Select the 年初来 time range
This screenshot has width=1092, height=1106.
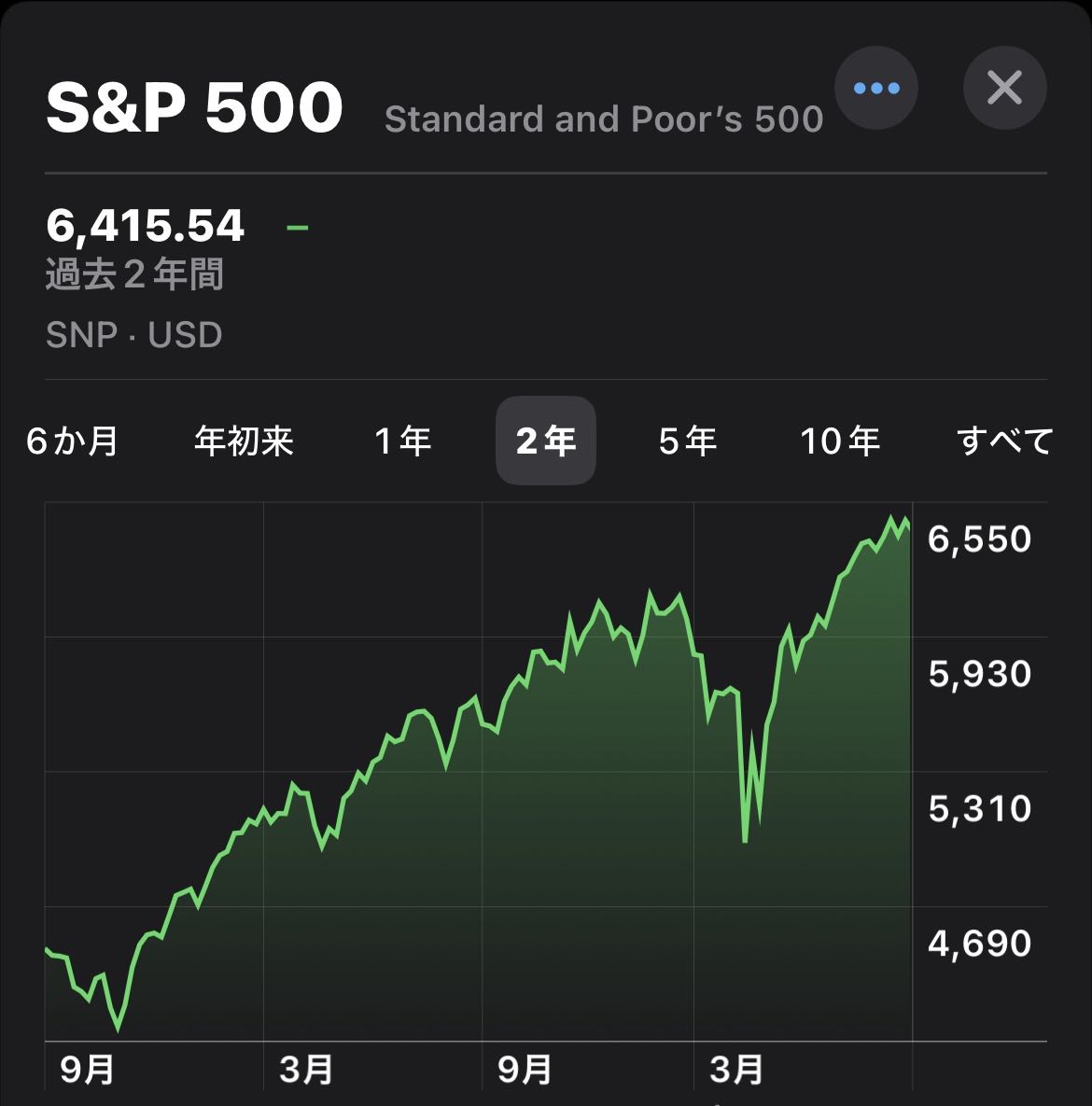[244, 441]
